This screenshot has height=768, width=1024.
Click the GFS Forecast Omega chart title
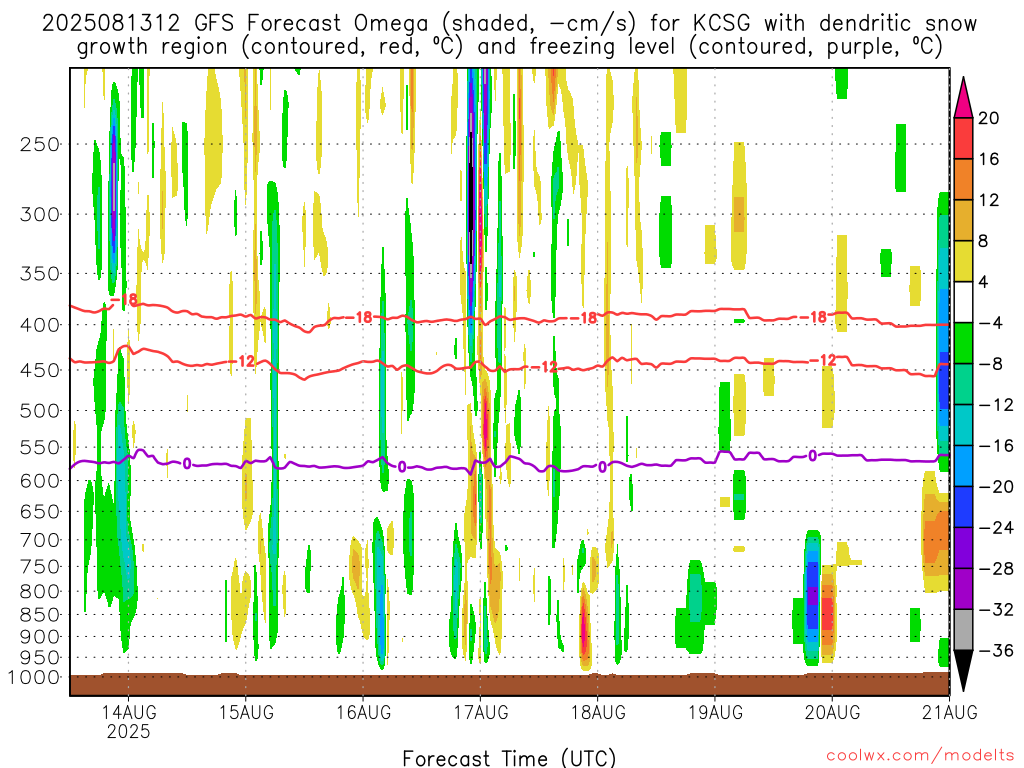509,35
